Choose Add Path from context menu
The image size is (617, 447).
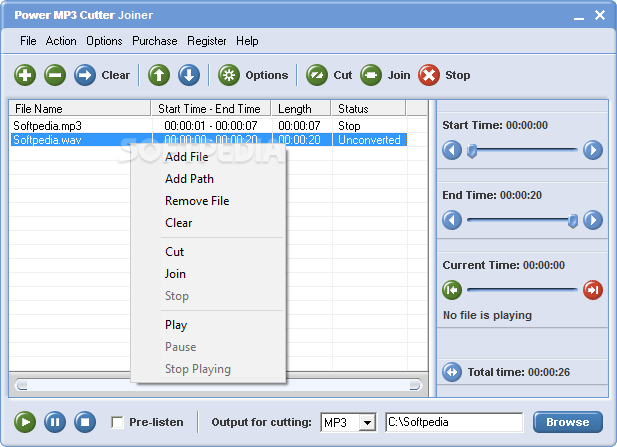click(208, 179)
